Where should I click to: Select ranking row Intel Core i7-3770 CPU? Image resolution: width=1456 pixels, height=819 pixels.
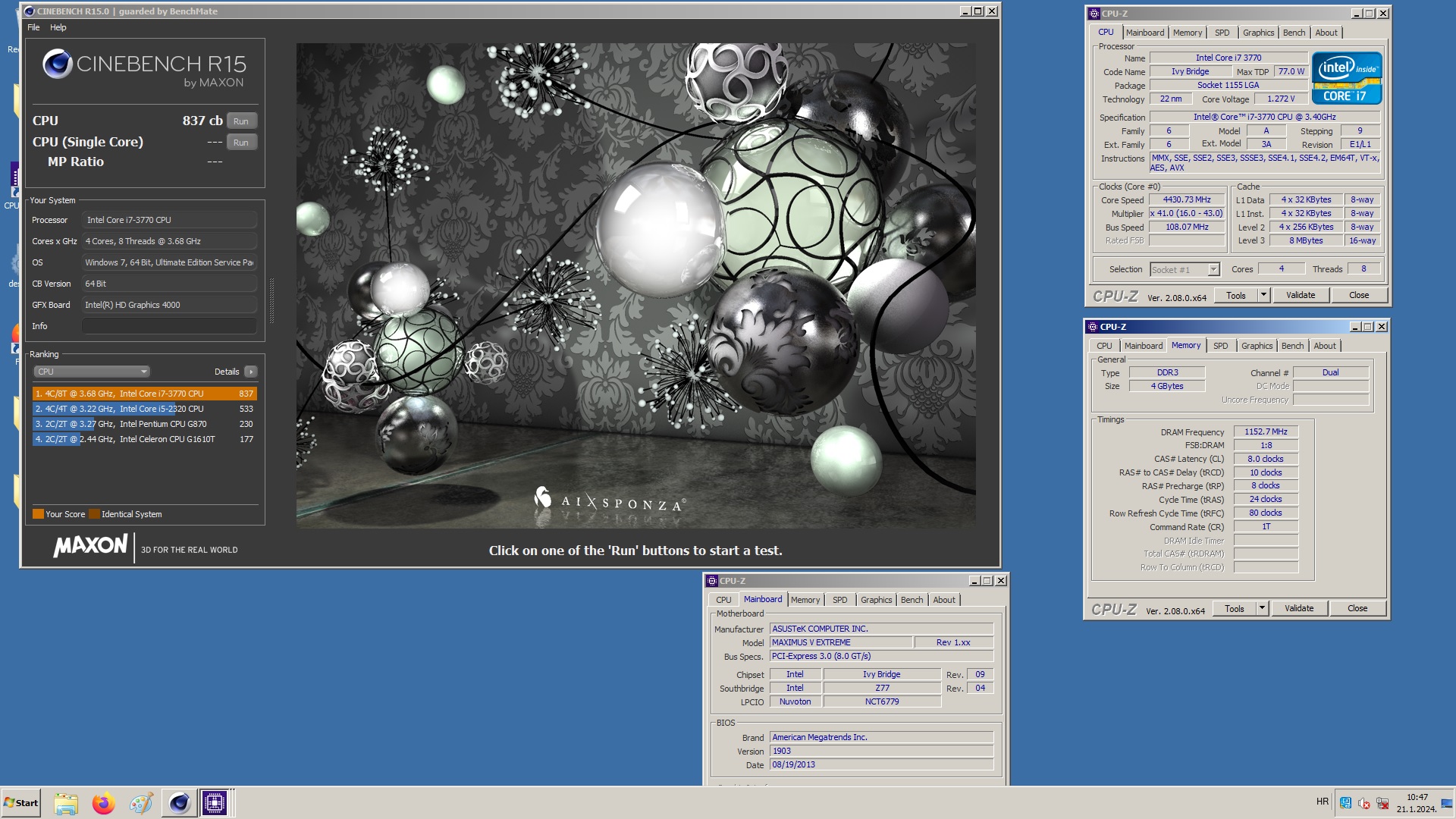click(144, 394)
